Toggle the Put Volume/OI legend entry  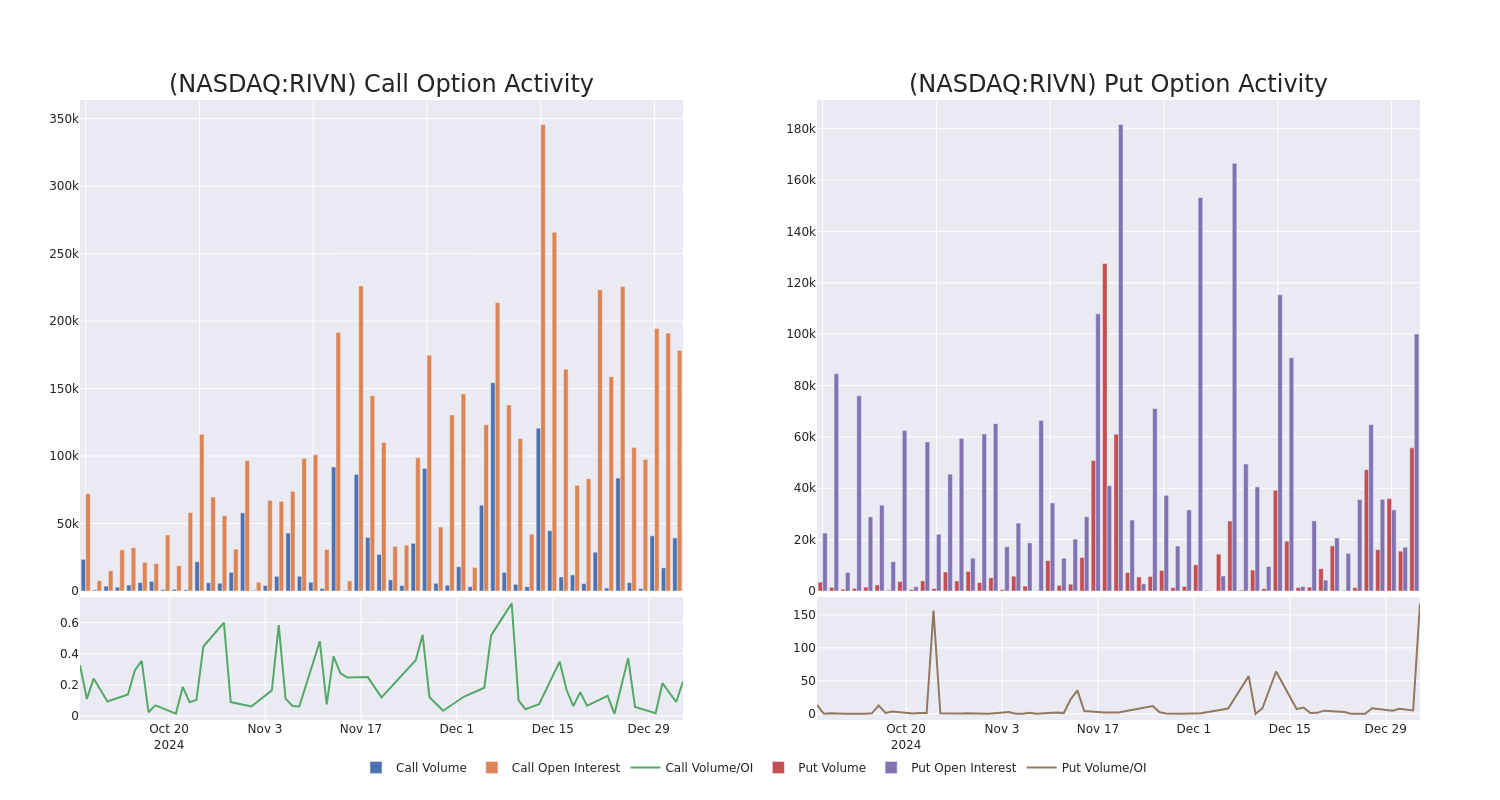(x=1087, y=768)
